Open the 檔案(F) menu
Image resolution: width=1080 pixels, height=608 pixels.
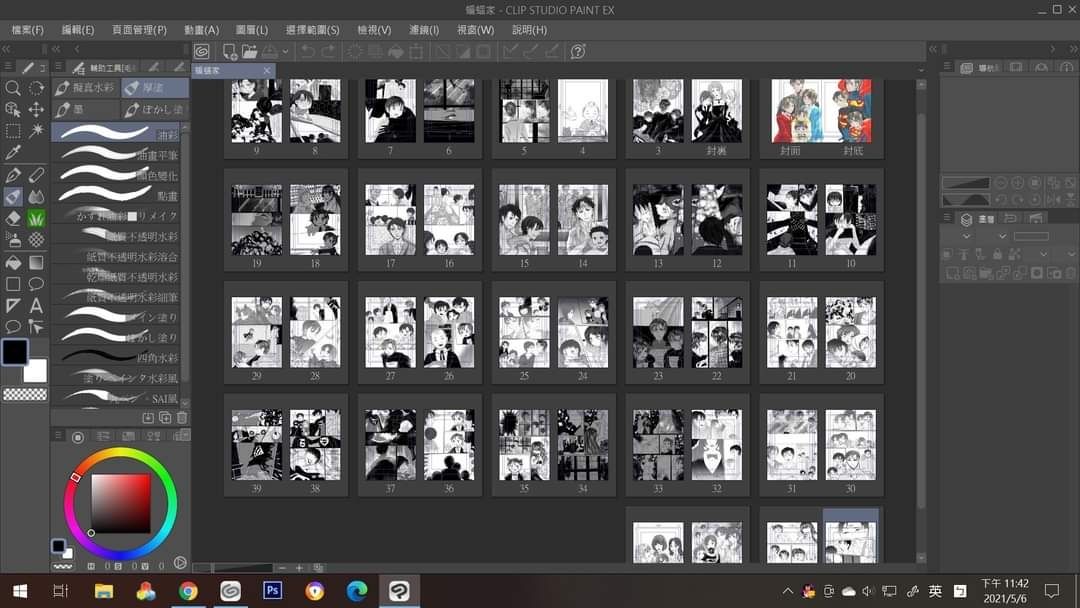click(28, 30)
